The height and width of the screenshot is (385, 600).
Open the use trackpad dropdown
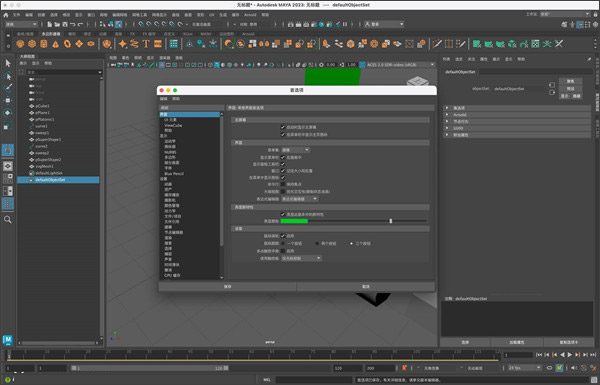point(301,258)
